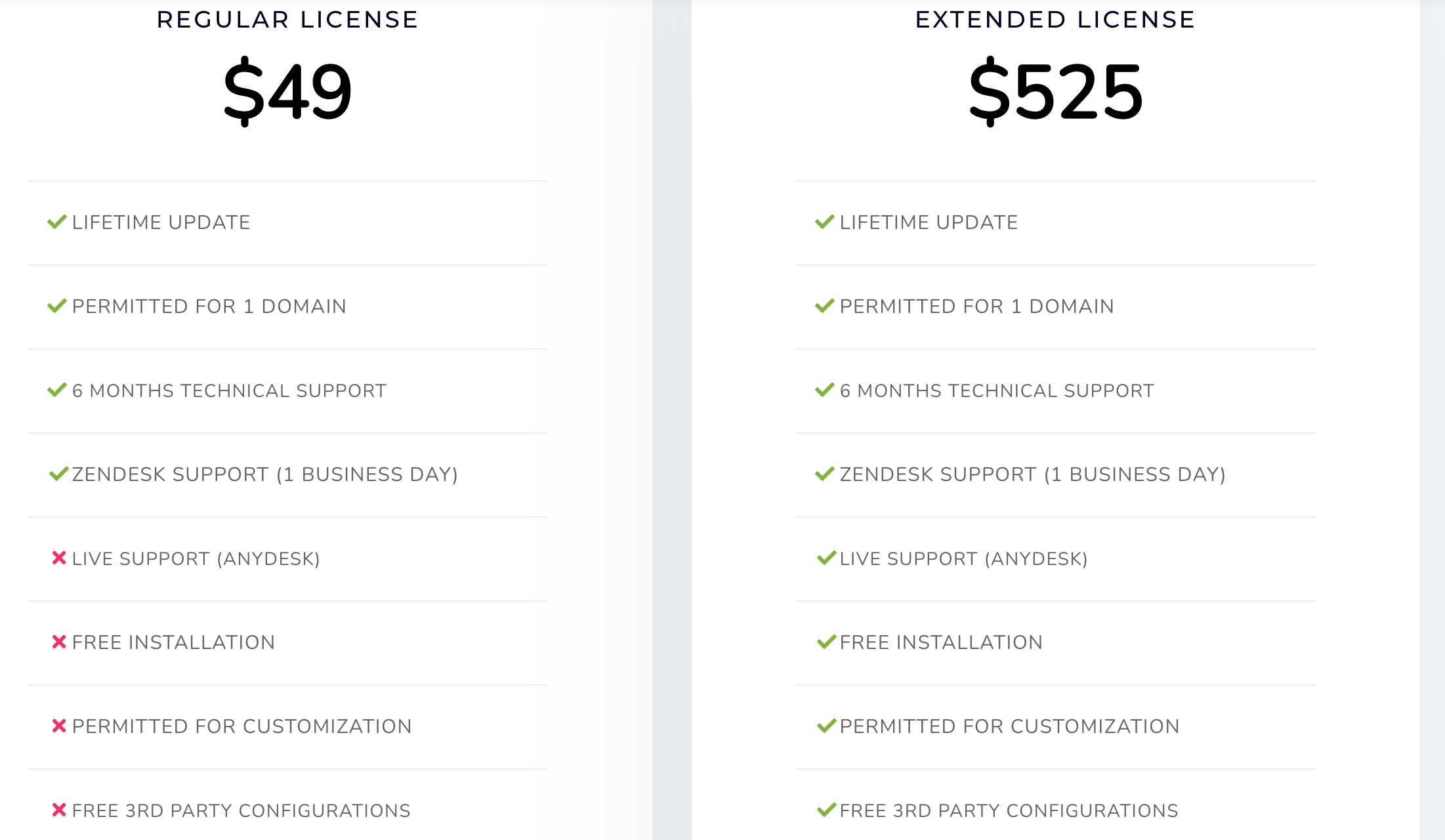Click green check by Extended Free 3rd Party Configurations
The width and height of the screenshot is (1445, 840).
827,810
